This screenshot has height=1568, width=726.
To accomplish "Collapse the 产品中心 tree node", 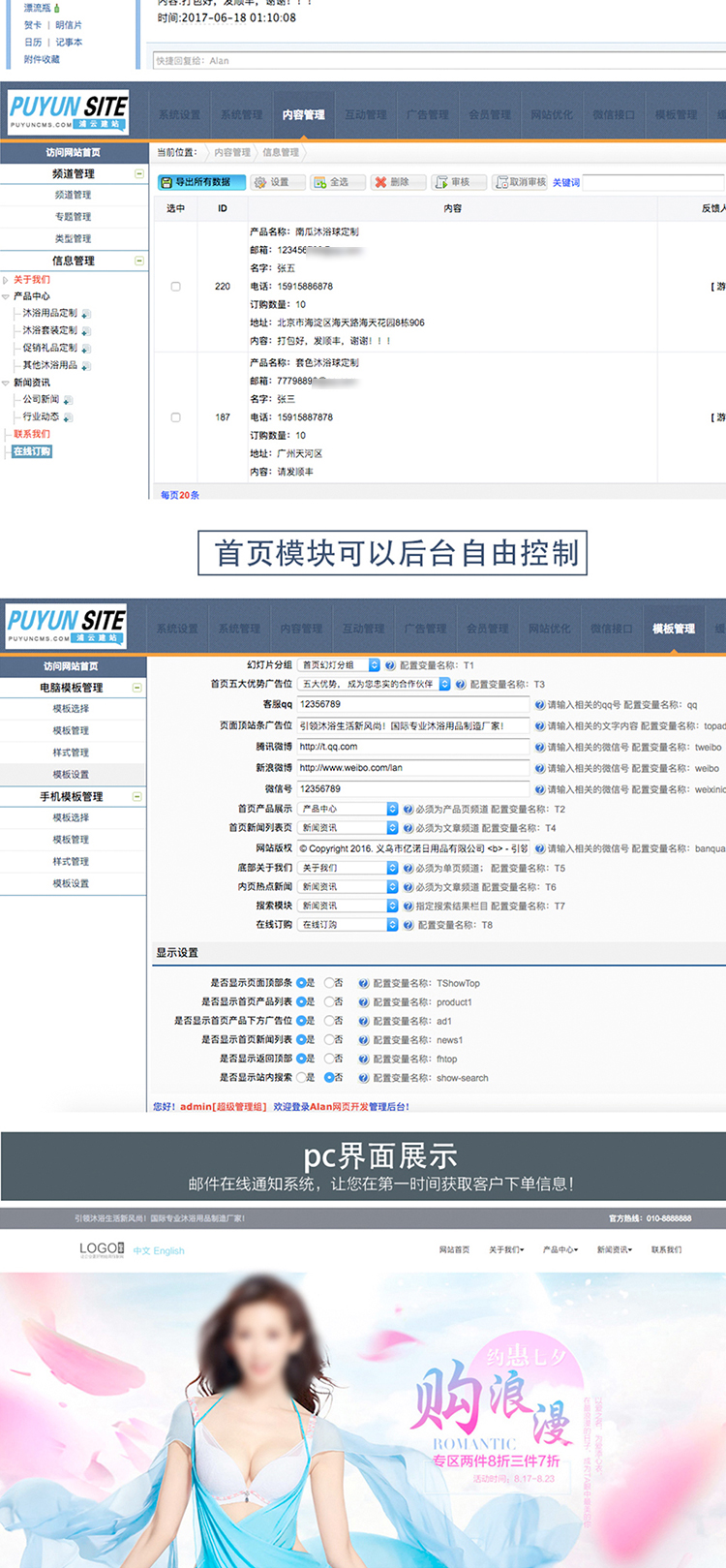I will pos(6,296).
